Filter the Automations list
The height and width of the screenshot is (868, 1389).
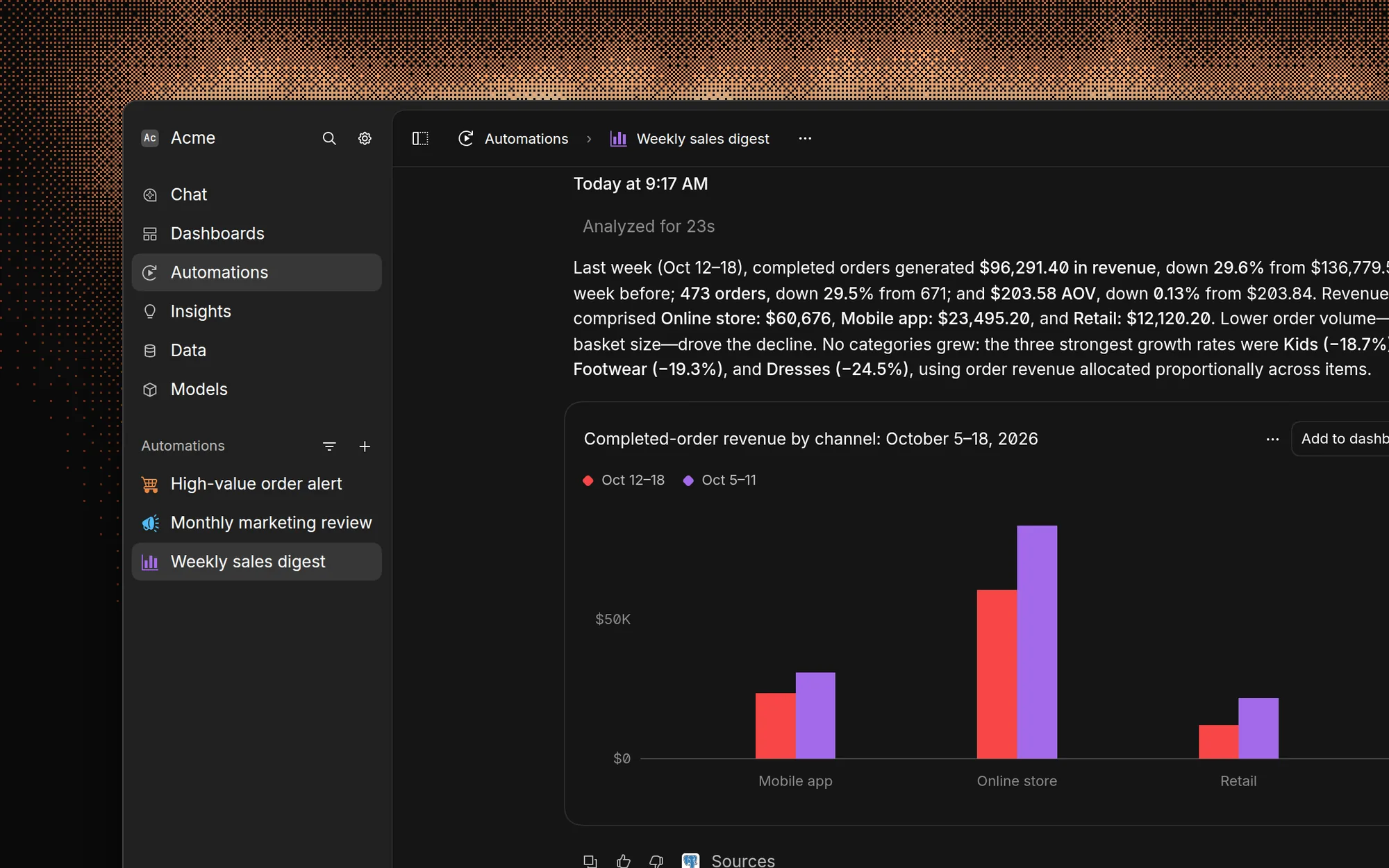[329, 446]
